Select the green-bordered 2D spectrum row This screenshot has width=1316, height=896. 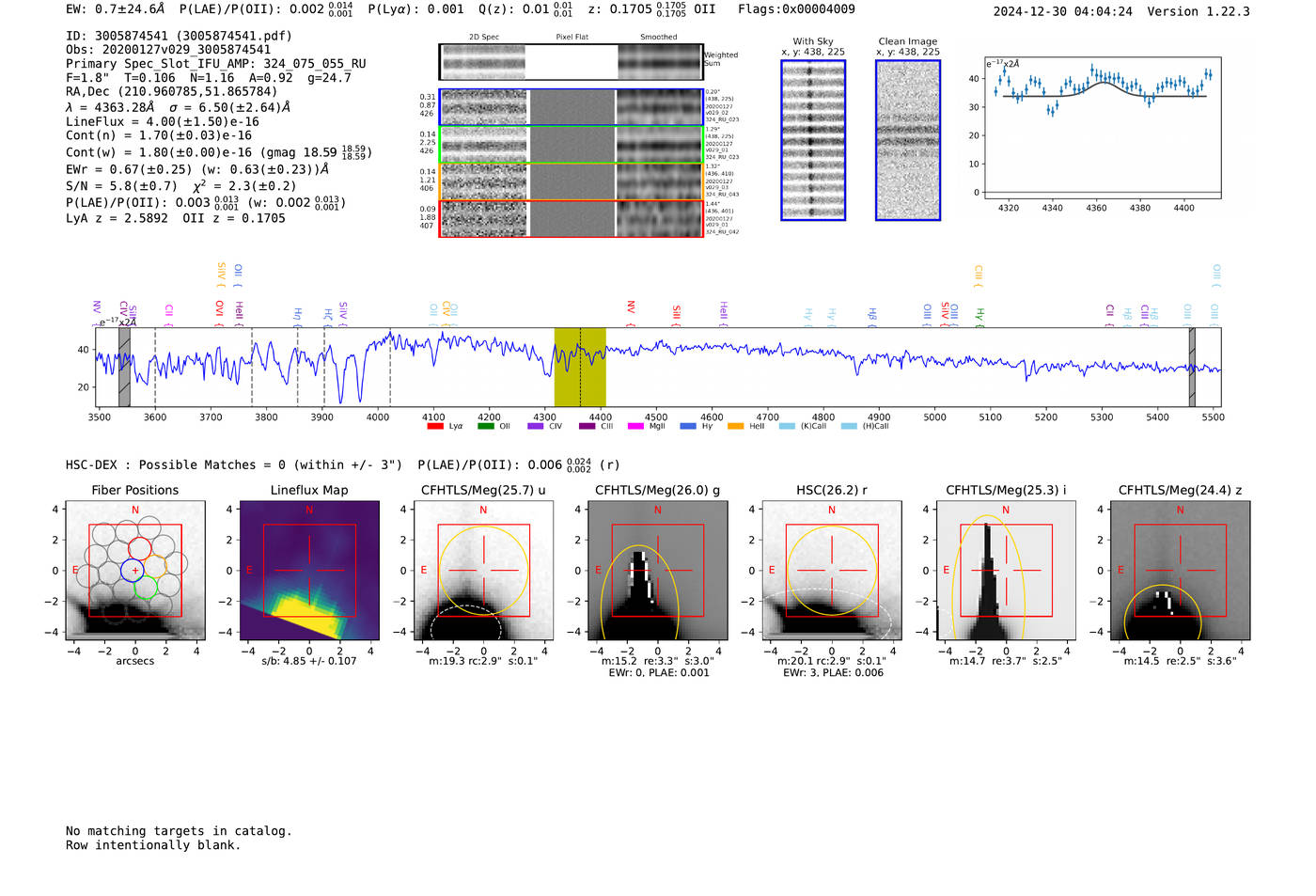coord(571,145)
